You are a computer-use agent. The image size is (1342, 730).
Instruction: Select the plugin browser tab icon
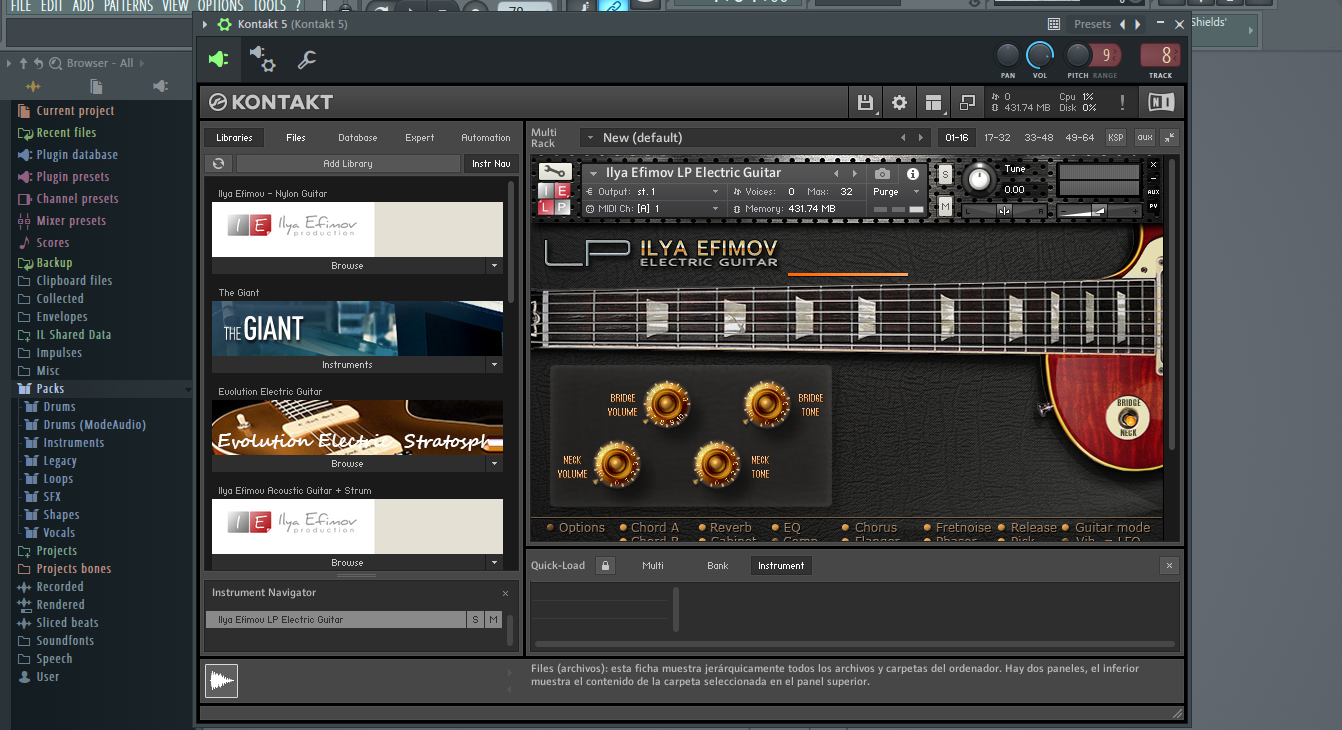click(x=160, y=87)
